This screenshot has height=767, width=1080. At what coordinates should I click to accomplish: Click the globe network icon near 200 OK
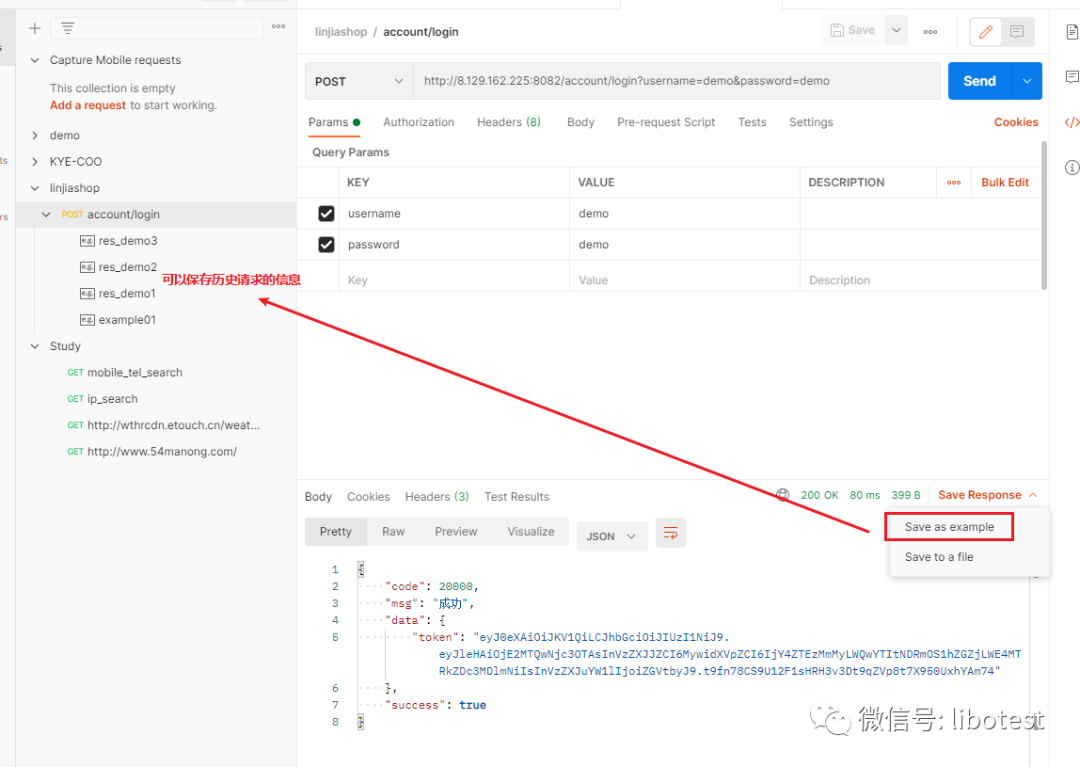783,494
